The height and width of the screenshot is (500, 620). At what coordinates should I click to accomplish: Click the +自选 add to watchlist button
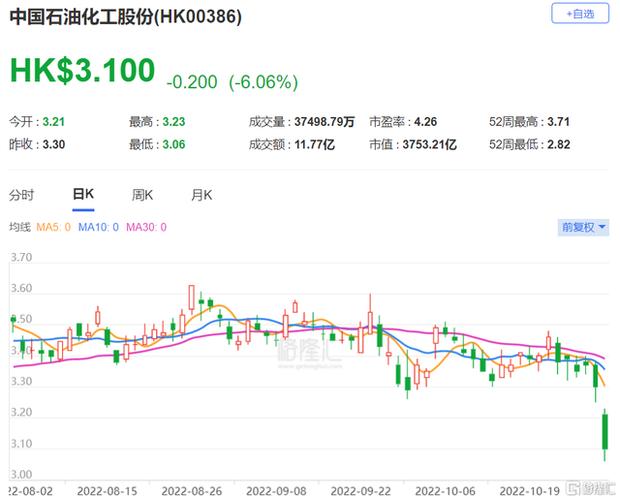click(x=579, y=14)
